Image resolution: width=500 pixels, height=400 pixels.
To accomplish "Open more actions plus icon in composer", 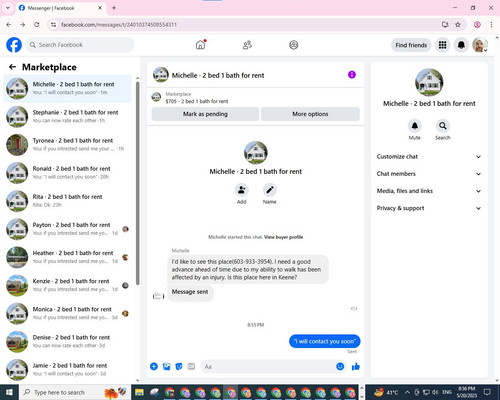I will pos(154,367).
